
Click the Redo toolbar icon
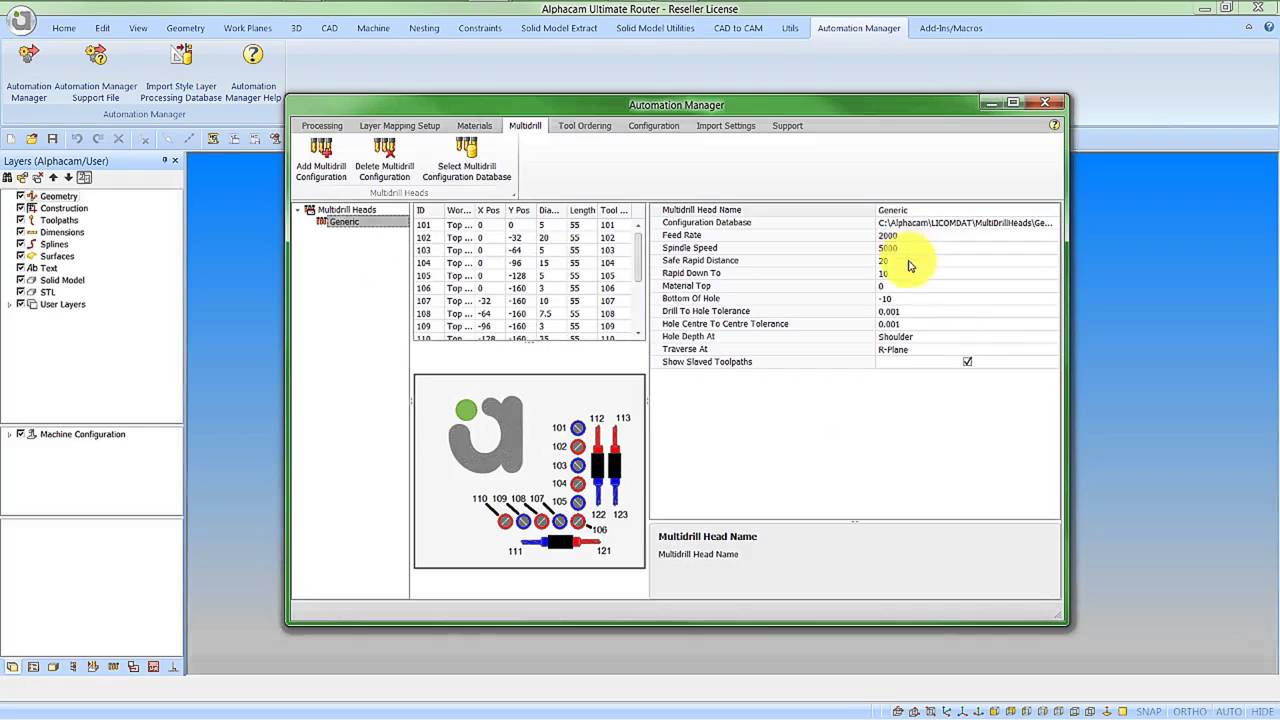click(98, 139)
